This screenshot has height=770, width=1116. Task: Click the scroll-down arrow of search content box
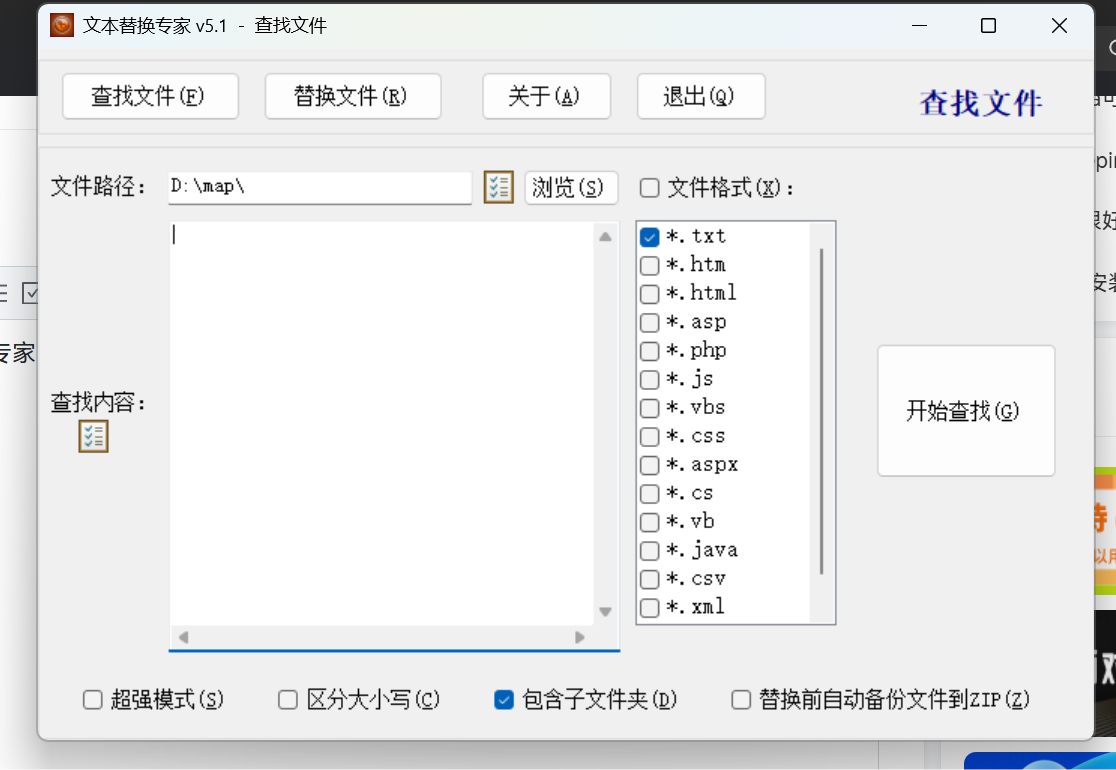point(605,611)
